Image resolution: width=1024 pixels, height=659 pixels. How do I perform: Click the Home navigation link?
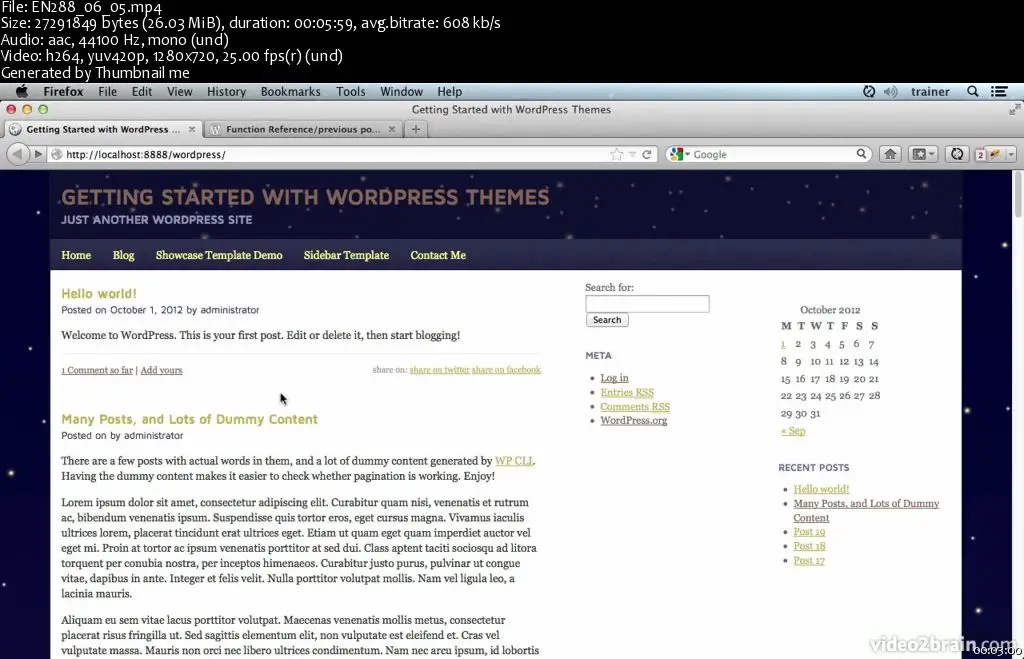pyautogui.click(x=76, y=255)
